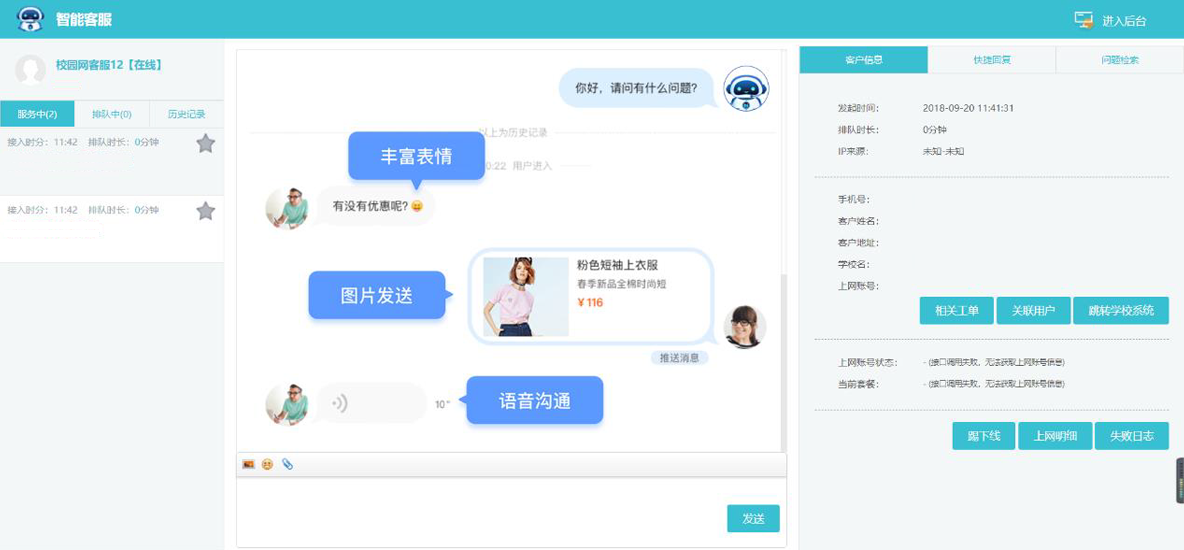The image size is (1184, 550).
Task: Click the robot logo in header
Action: click(x=30, y=19)
